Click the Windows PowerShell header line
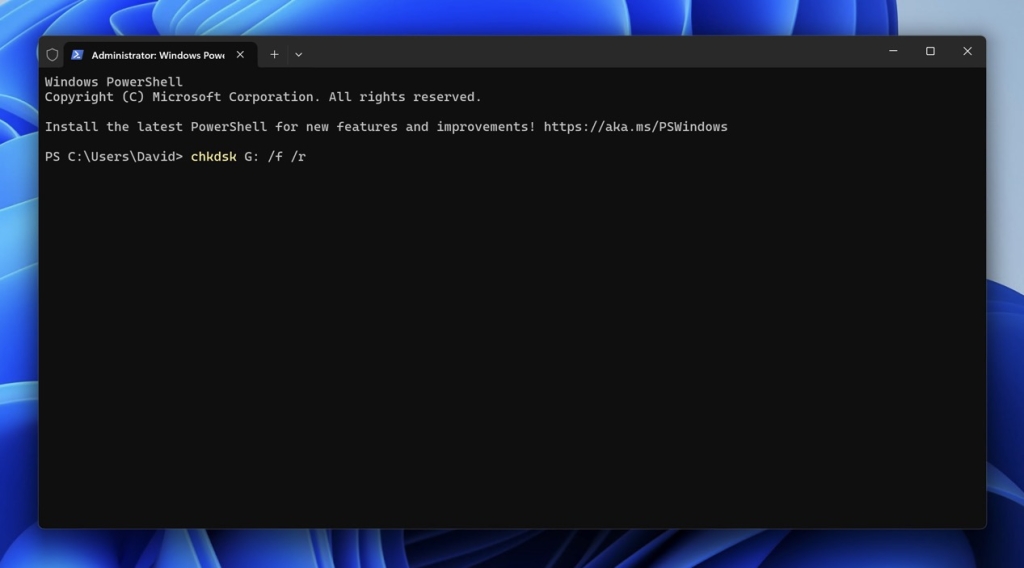The width and height of the screenshot is (1024, 568). click(113, 82)
